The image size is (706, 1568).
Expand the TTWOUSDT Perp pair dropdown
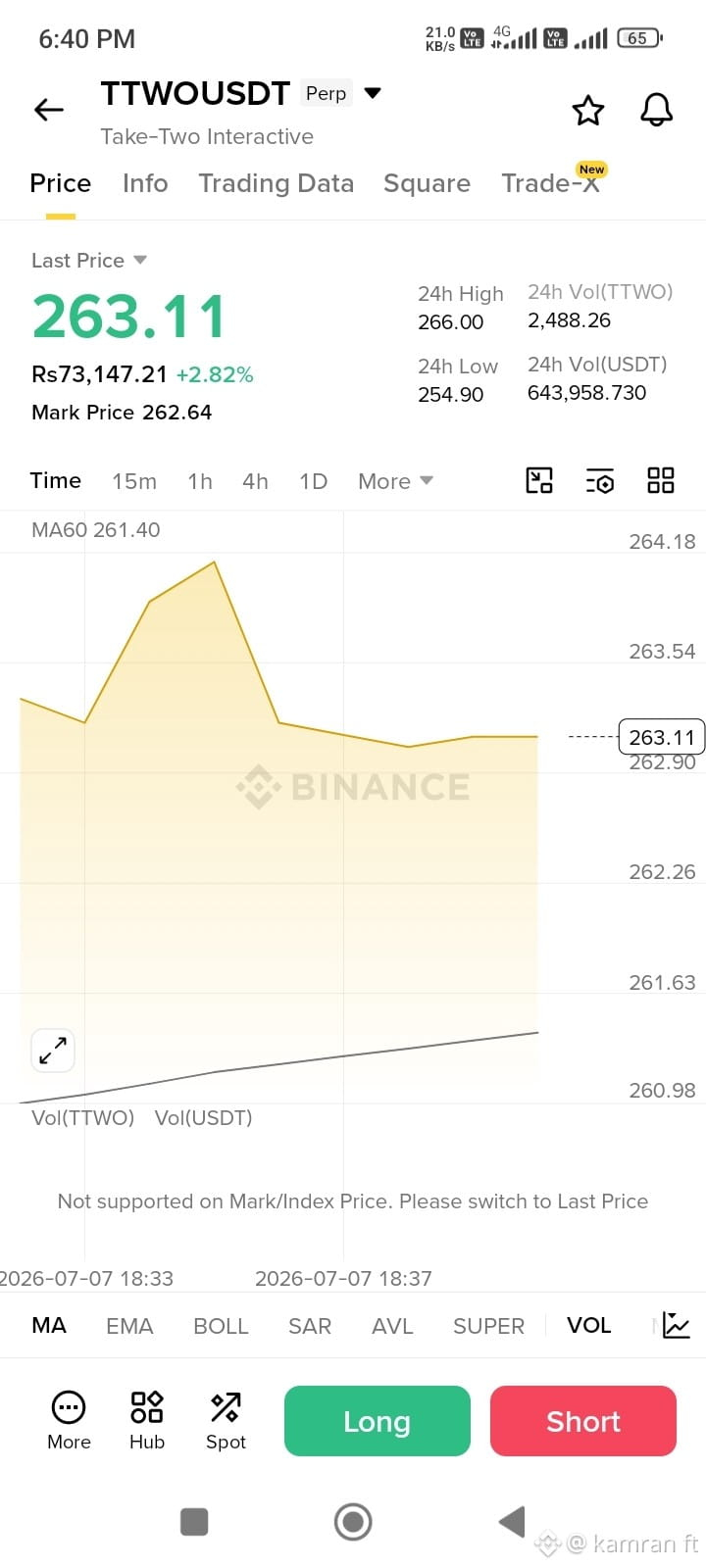(373, 93)
